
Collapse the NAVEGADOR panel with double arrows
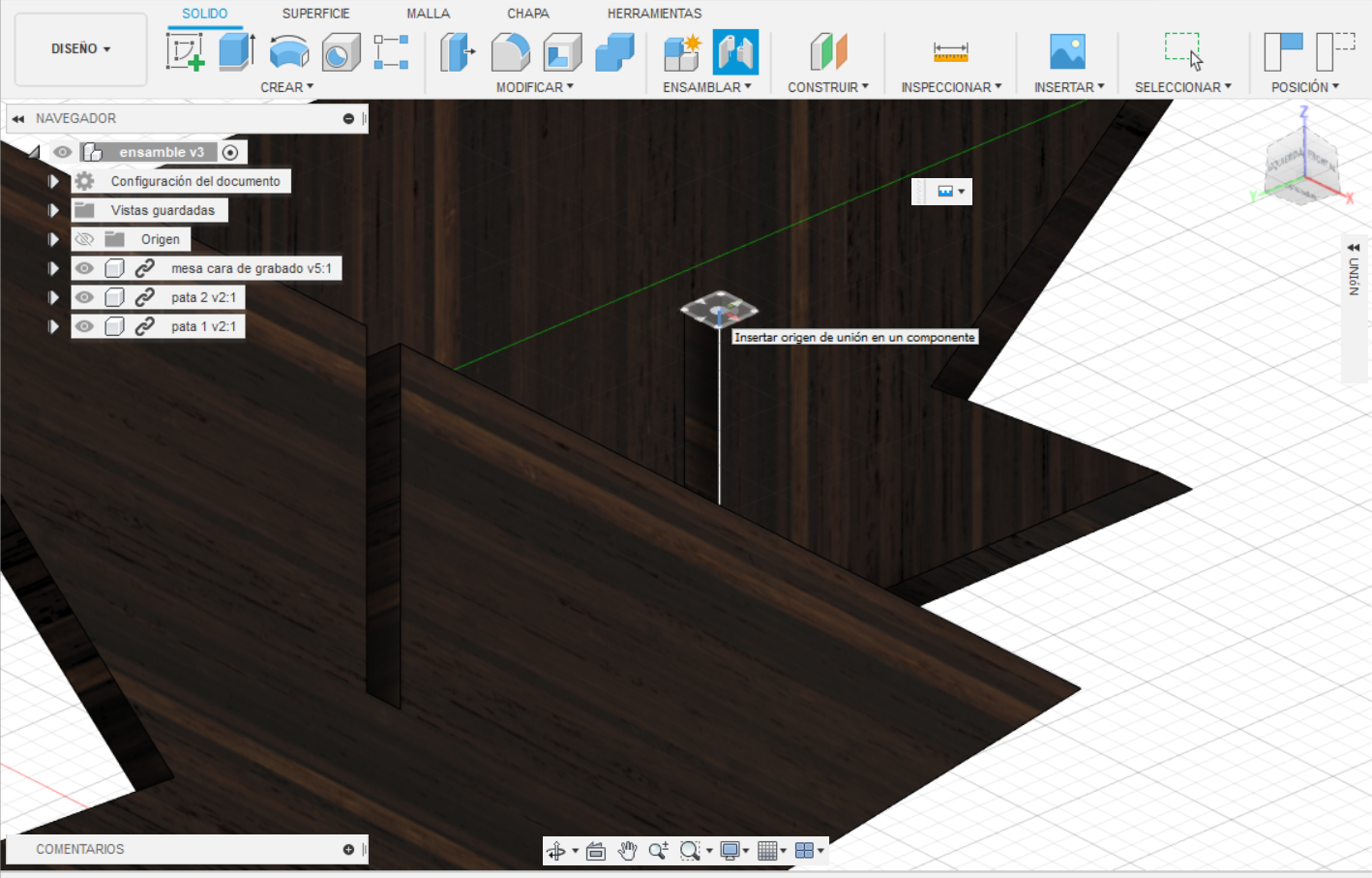18,119
